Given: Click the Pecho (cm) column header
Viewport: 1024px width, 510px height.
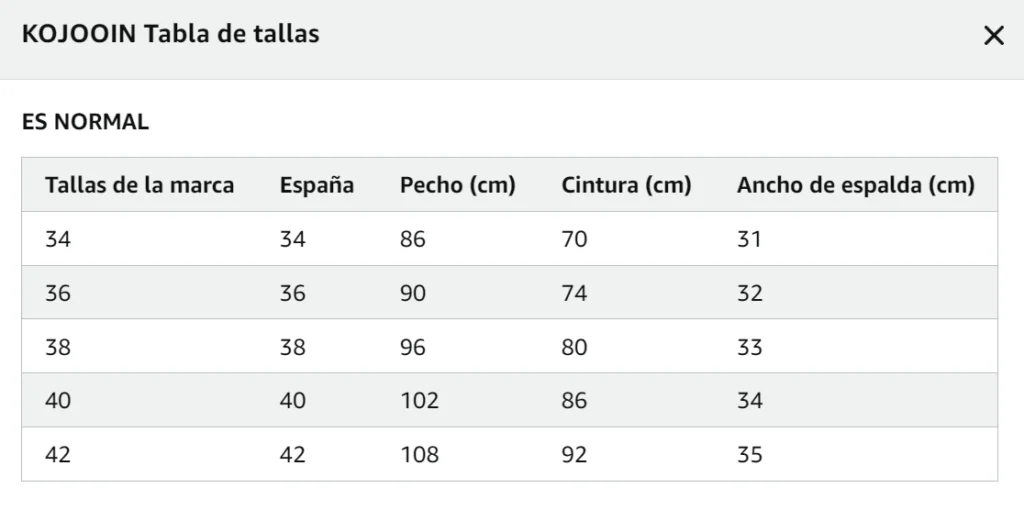Looking at the screenshot, I should pyautogui.click(x=458, y=185).
